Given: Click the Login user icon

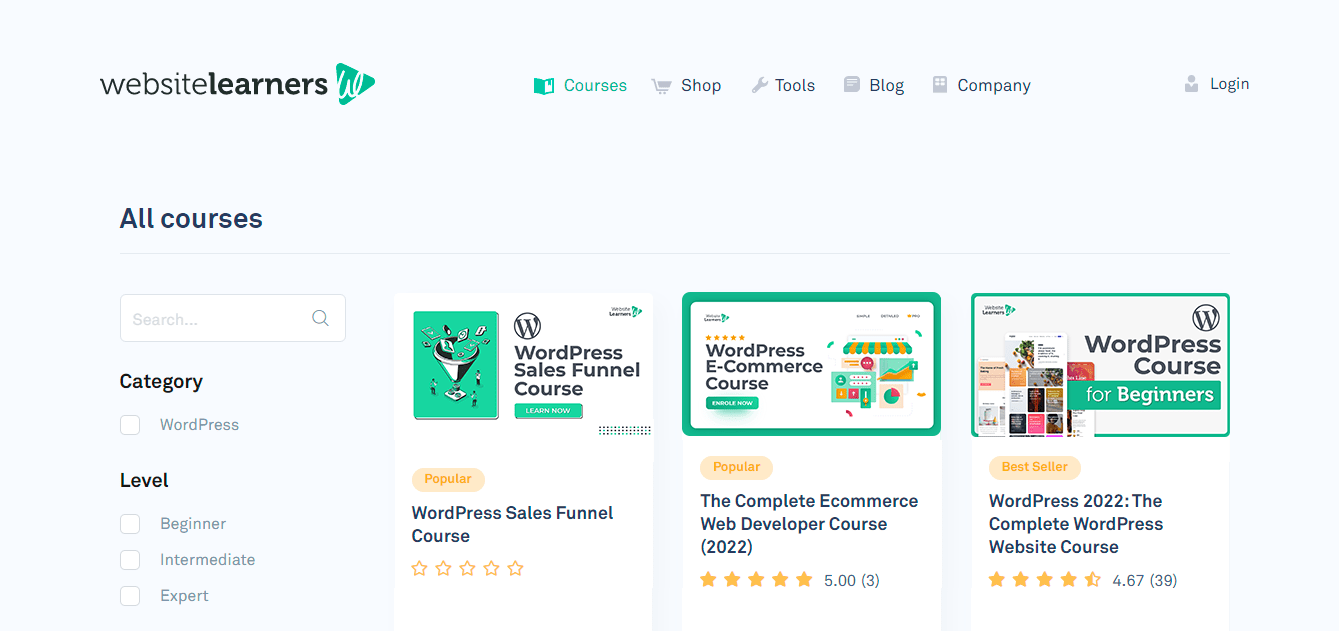Looking at the screenshot, I should point(1191,84).
